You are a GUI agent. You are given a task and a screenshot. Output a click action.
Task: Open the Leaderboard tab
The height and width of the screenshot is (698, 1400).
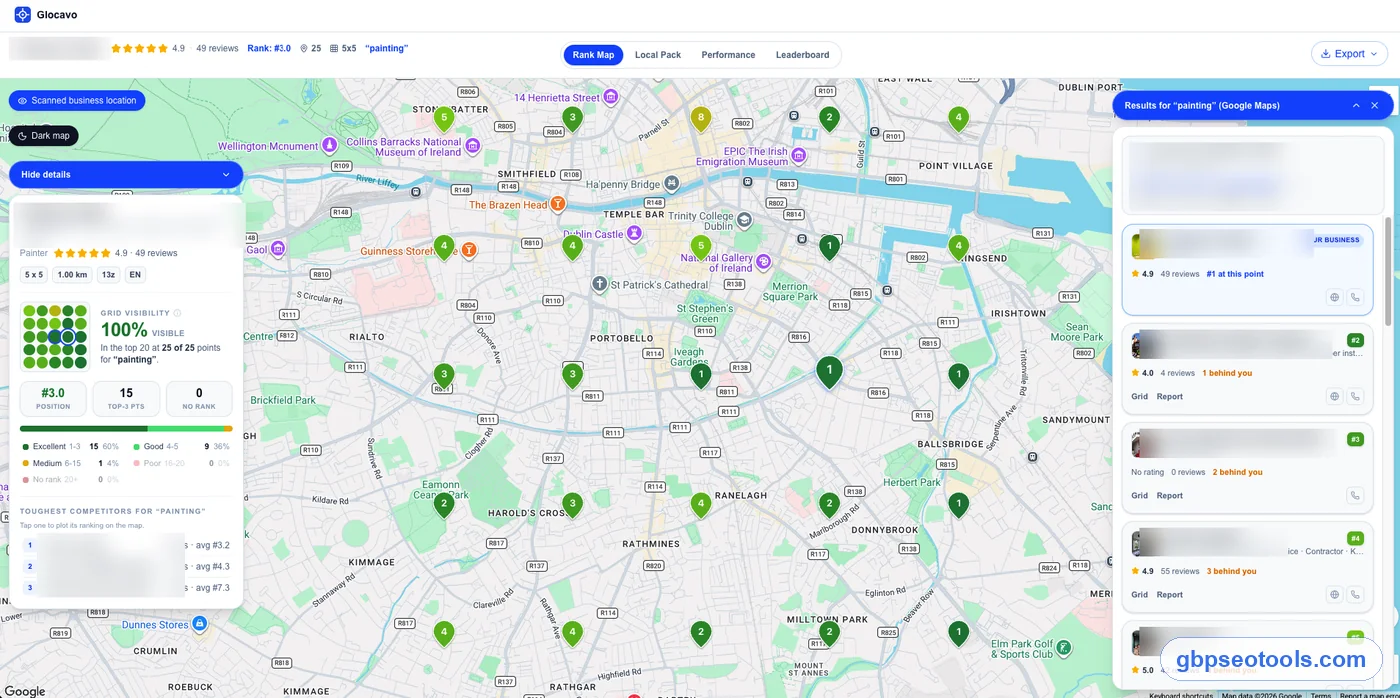pos(802,55)
